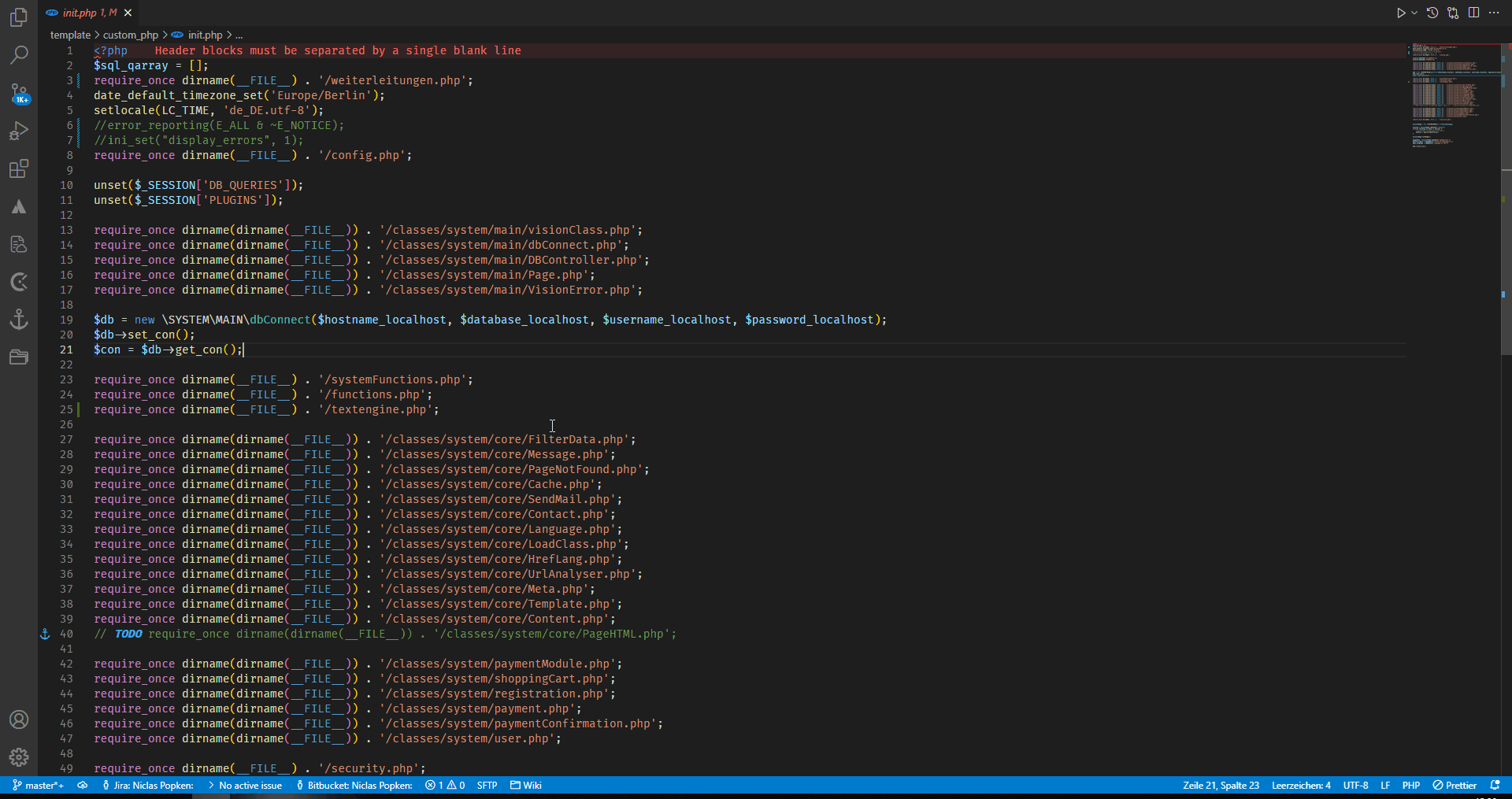Open the Wiki link in status bar
The width and height of the screenshot is (1512, 799).
click(526, 785)
